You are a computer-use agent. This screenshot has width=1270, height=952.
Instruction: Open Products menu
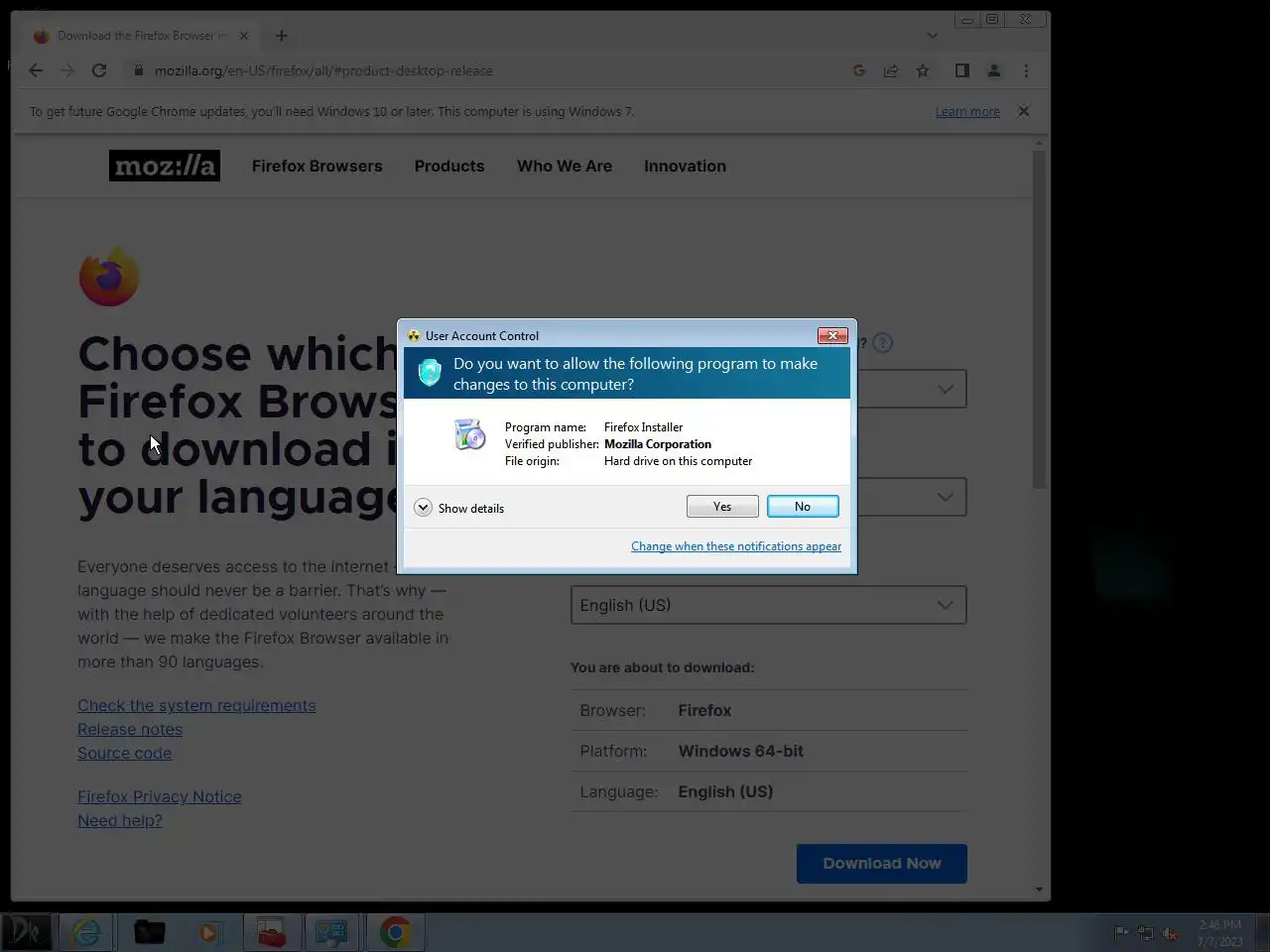pyautogui.click(x=449, y=167)
